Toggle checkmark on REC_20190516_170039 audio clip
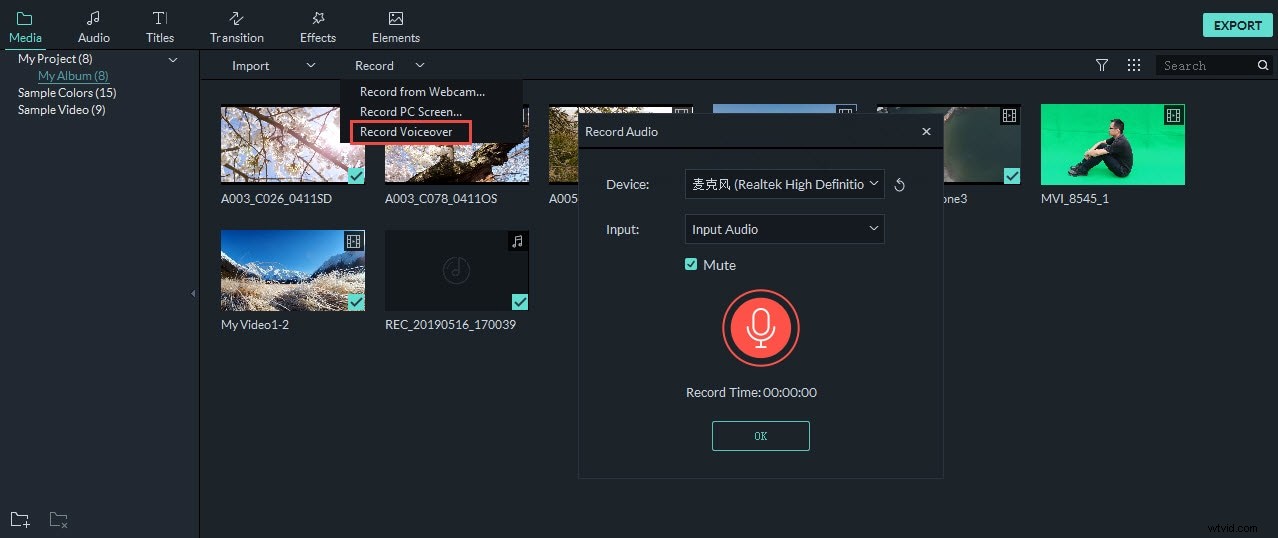Screen dimensions: 1278x538 (x=520, y=302)
